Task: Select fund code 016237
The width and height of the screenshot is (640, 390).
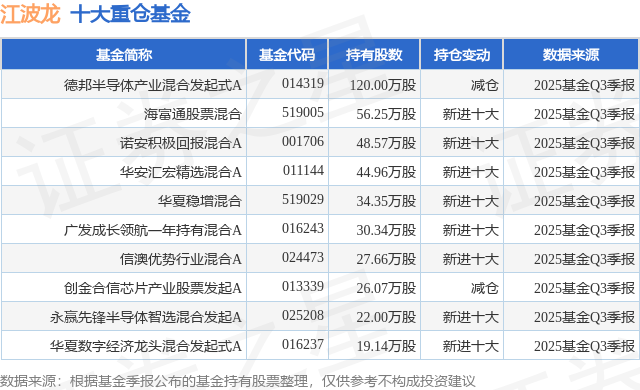Action: pos(303,344)
